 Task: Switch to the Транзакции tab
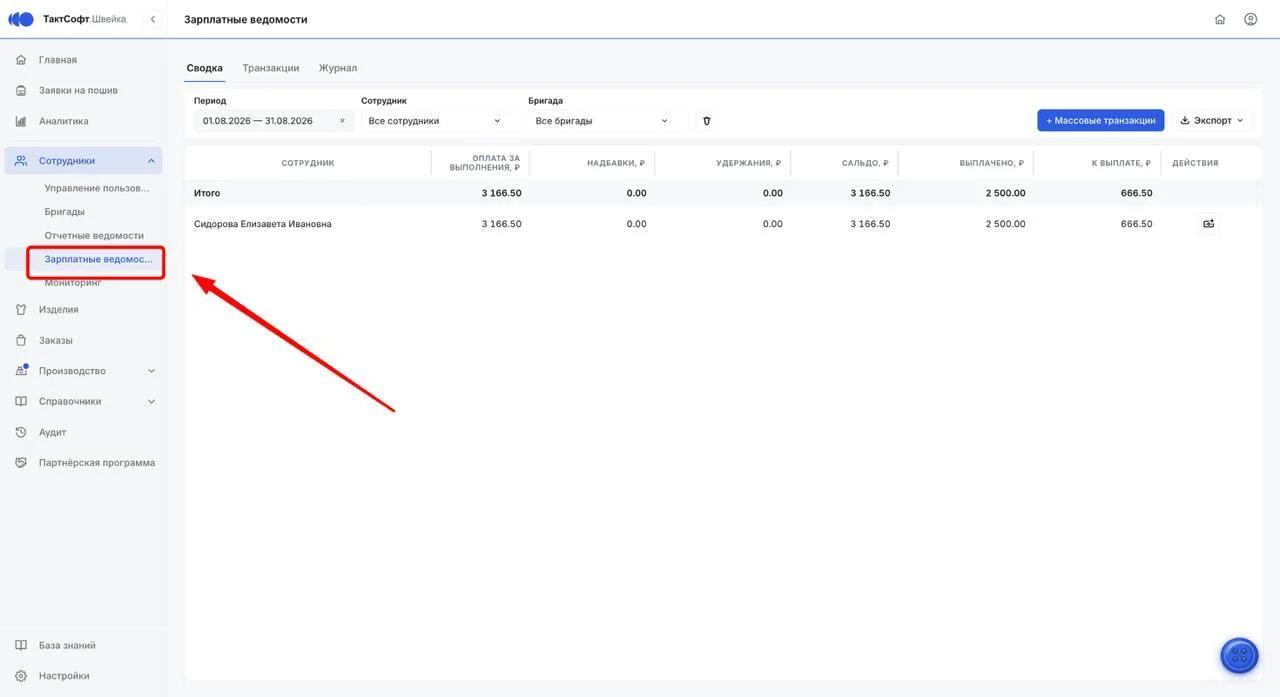pos(271,68)
